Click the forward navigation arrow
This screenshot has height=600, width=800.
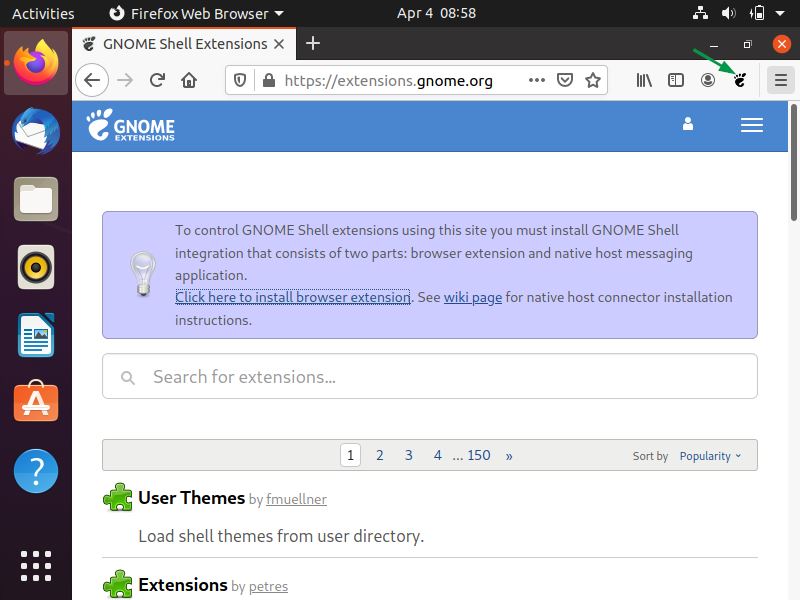point(125,80)
